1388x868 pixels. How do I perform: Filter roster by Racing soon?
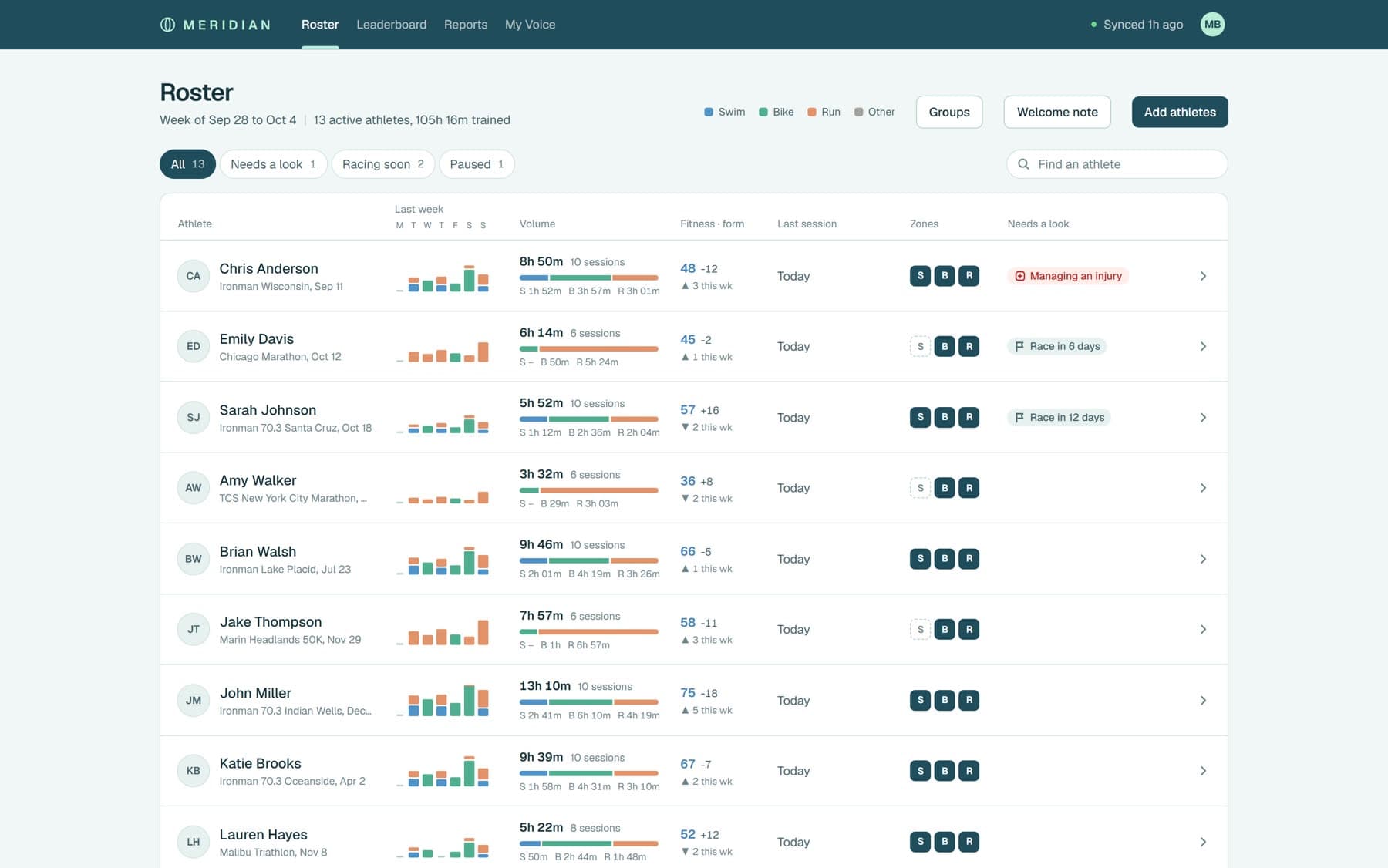383,164
